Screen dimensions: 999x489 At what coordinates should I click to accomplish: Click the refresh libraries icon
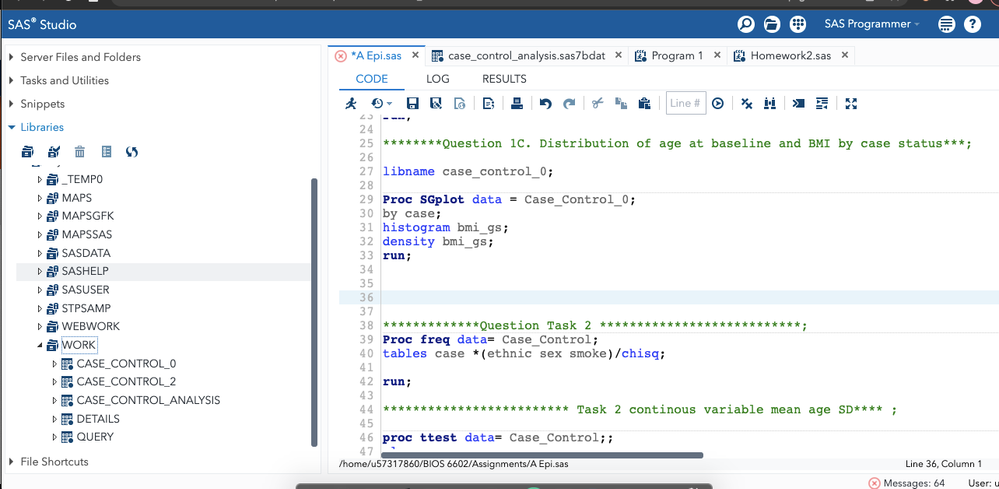[132, 152]
